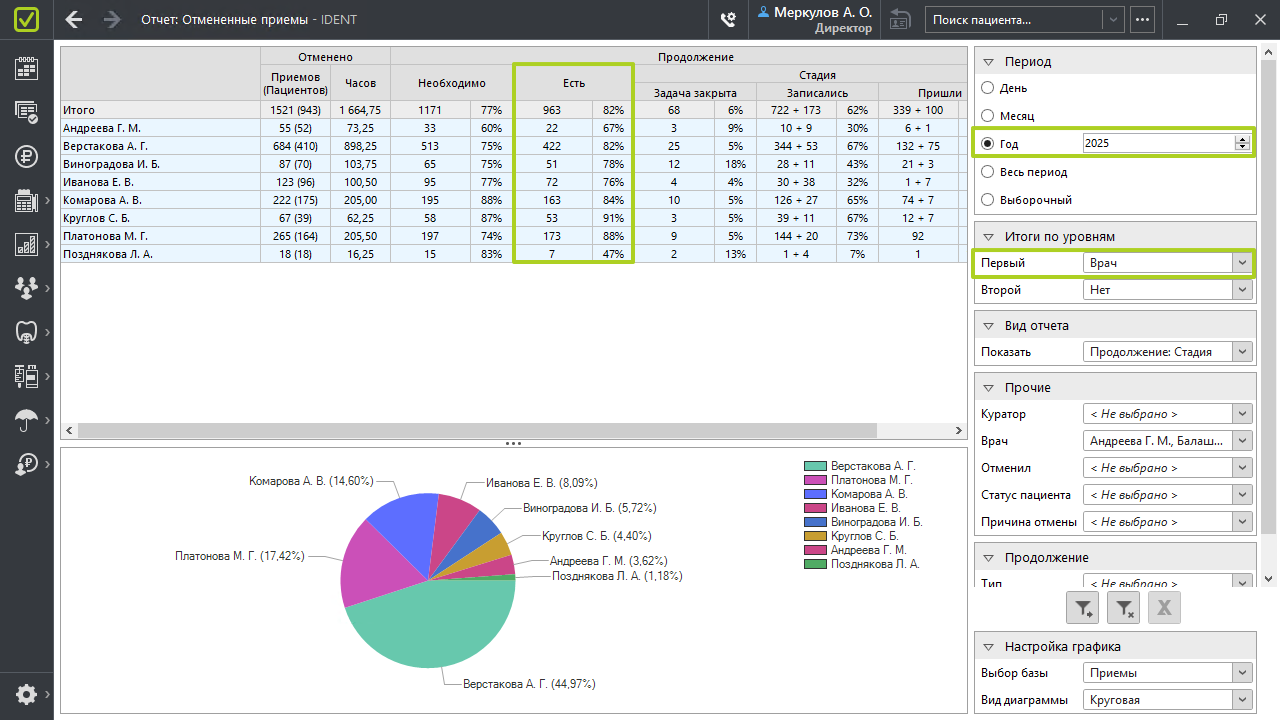Click the Комарова А. В. legend color swatch

coord(815,494)
